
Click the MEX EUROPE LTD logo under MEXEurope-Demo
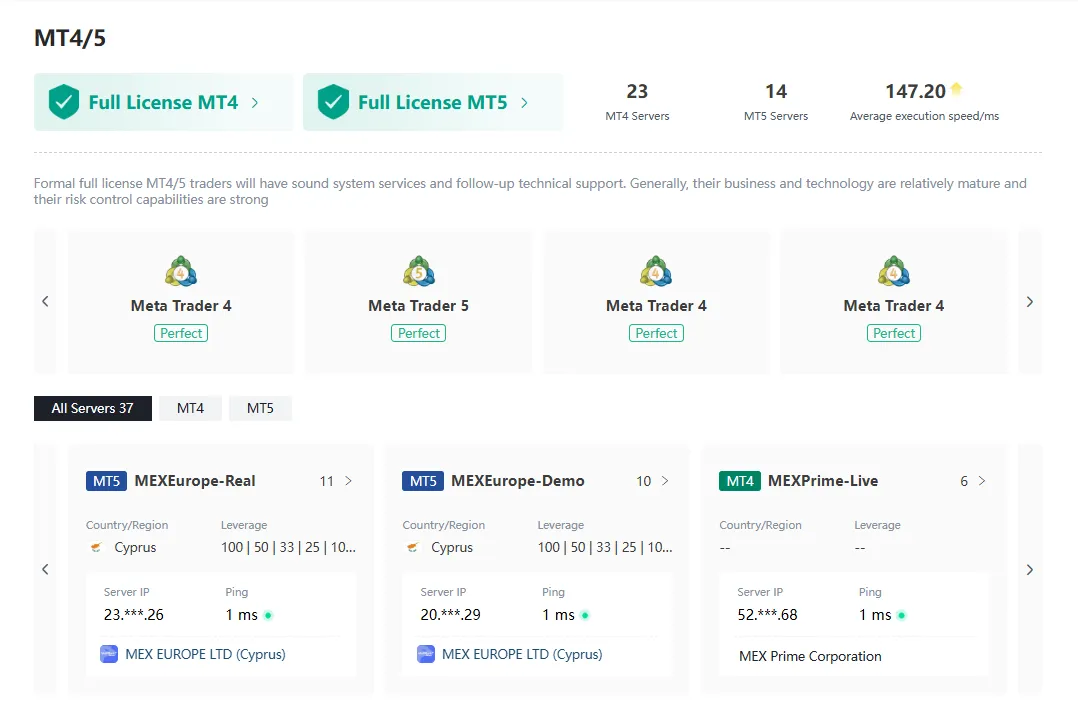[x=426, y=654]
